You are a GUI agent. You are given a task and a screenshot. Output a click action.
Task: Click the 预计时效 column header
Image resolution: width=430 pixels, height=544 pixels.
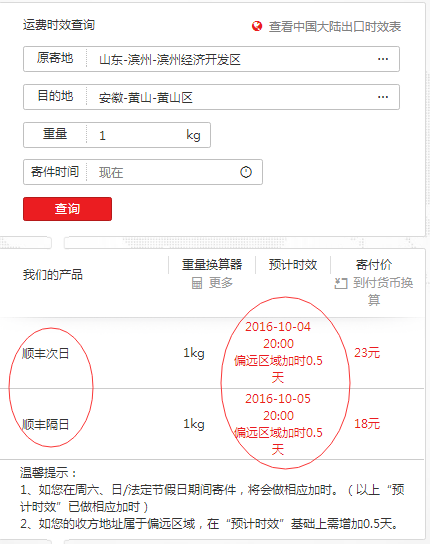(x=293, y=265)
